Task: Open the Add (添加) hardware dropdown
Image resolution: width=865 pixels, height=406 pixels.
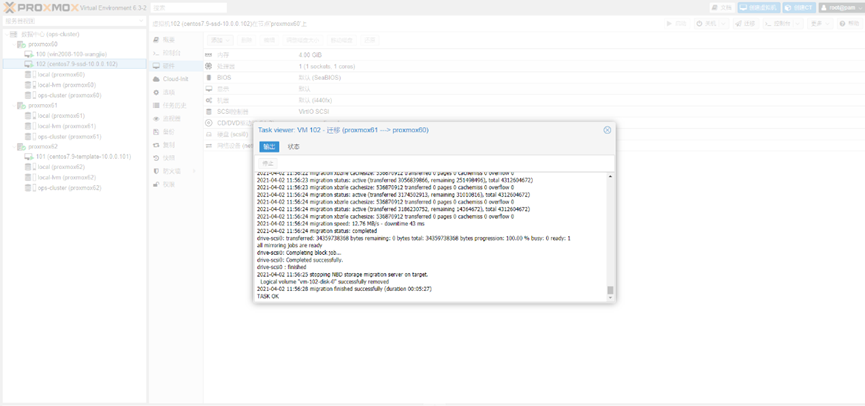Action: point(220,40)
